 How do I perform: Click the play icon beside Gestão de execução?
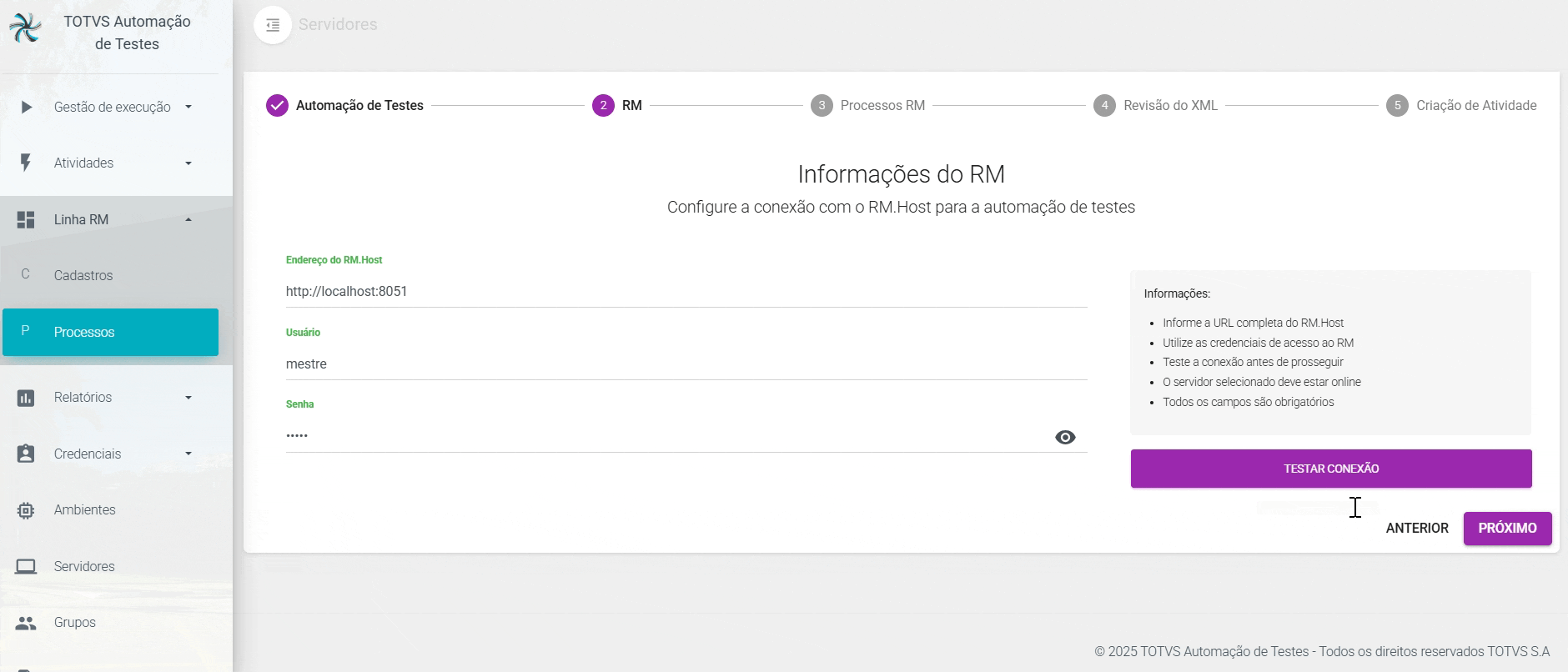click(27, 107)
